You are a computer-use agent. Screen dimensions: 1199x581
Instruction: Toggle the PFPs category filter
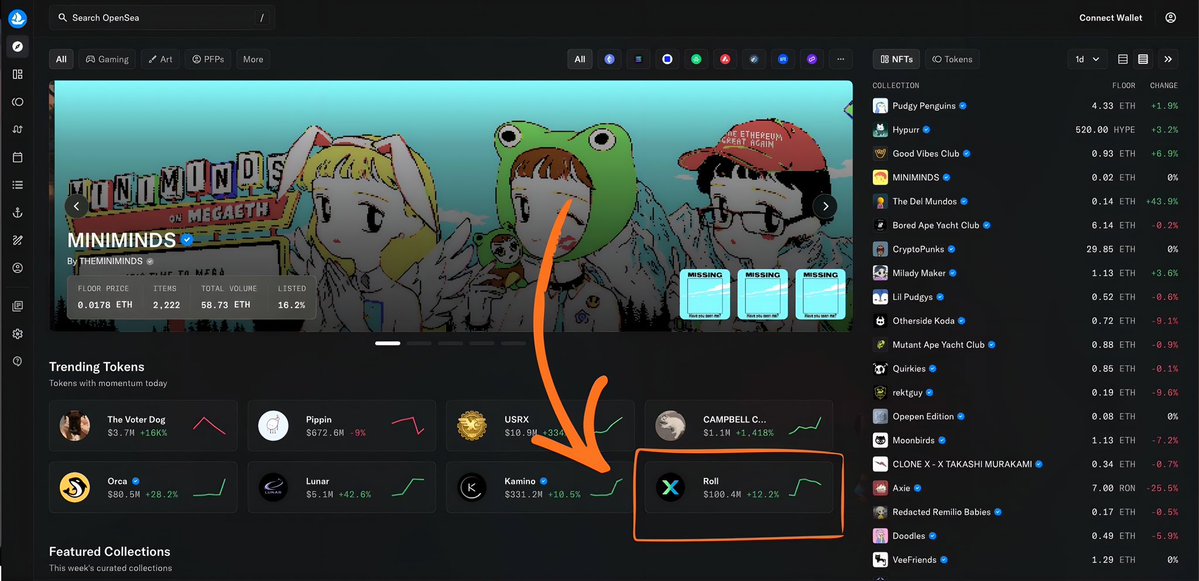click(207, 59)
